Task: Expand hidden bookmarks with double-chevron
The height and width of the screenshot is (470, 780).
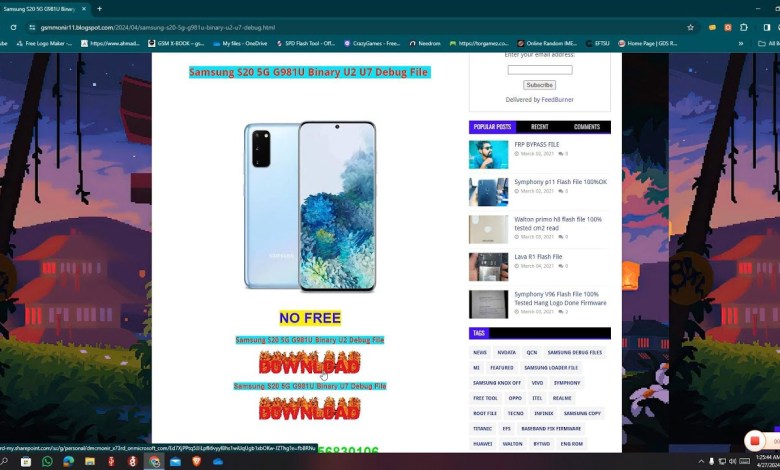Action: click(x=741, y=43)
